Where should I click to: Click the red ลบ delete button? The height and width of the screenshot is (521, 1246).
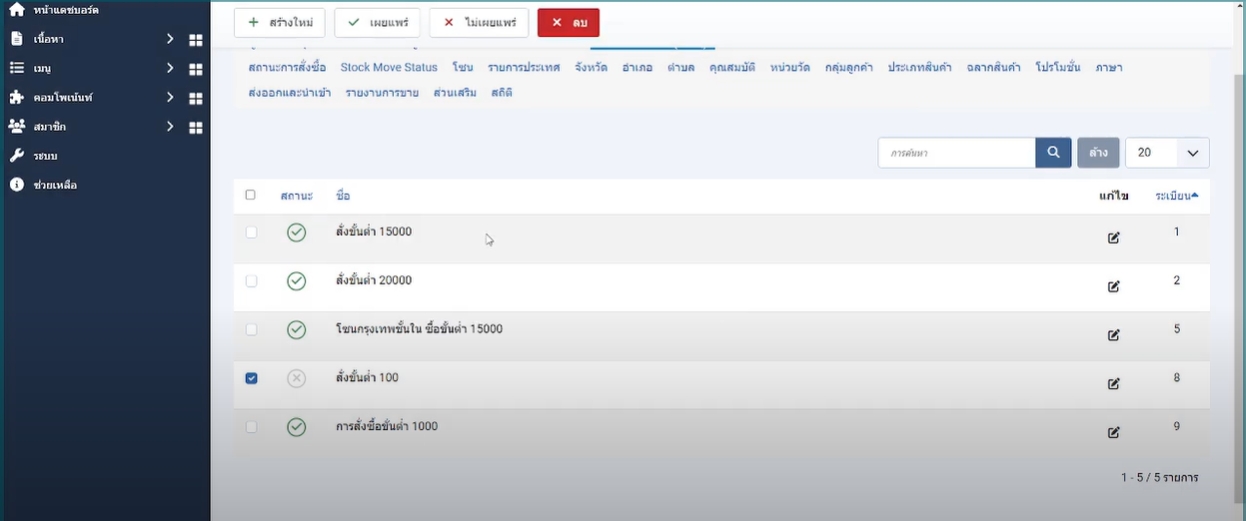coord(568,23)
